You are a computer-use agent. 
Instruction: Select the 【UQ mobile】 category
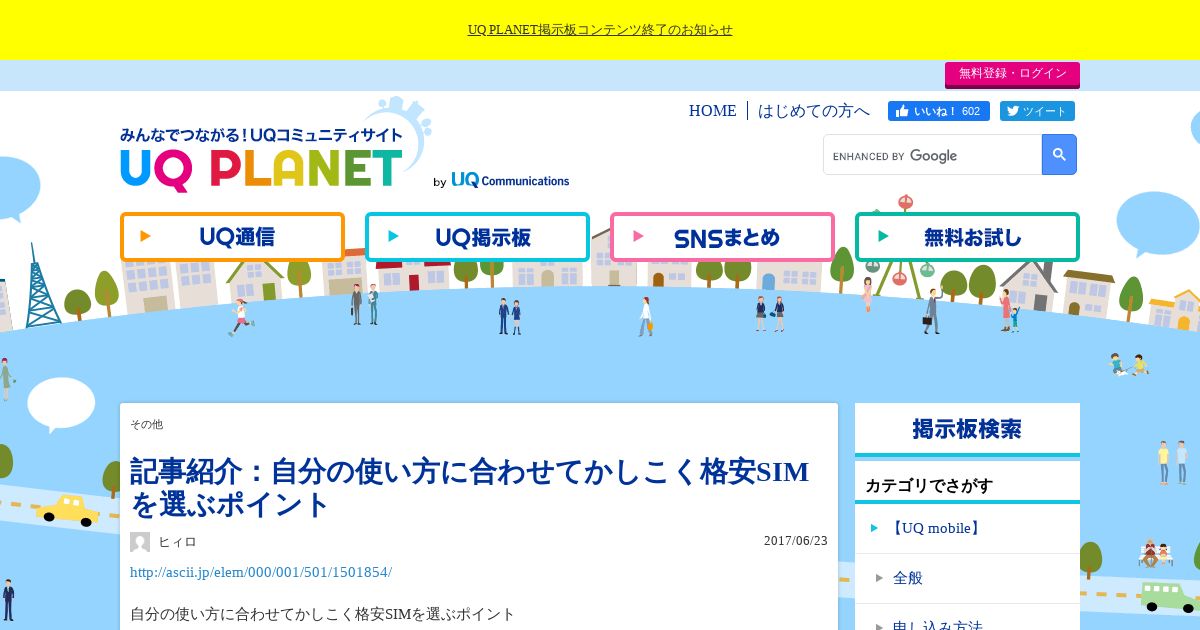936,528
